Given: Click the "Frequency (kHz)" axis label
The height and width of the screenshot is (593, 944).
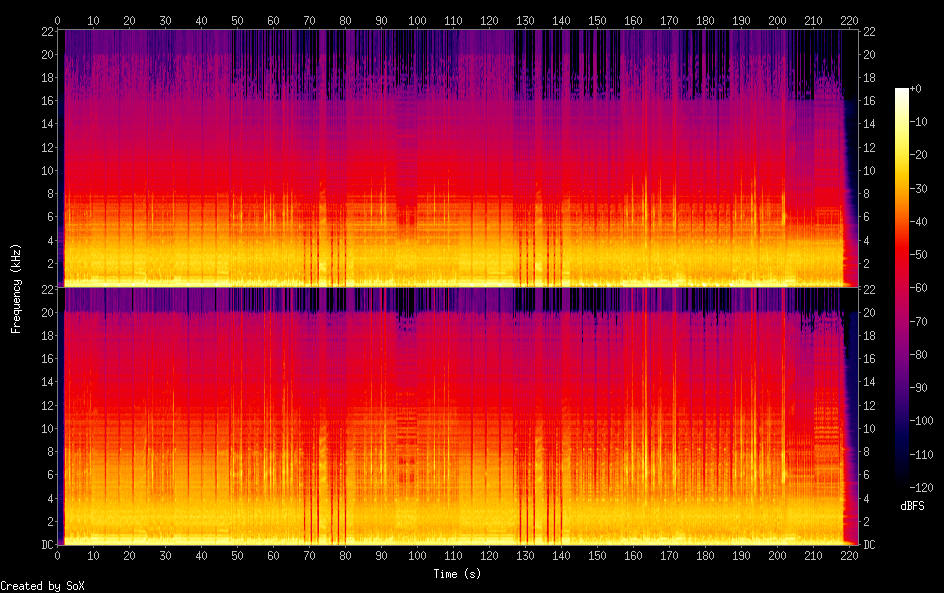Looking at the screenshot, I should point(16,288).
